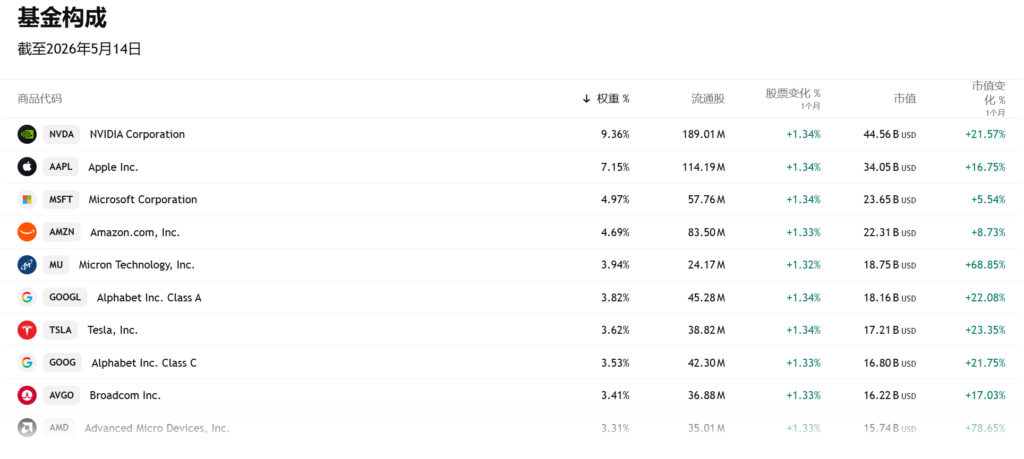
Task: Click the Google logo beside GOOGL
Action: (x=27, y=298)
